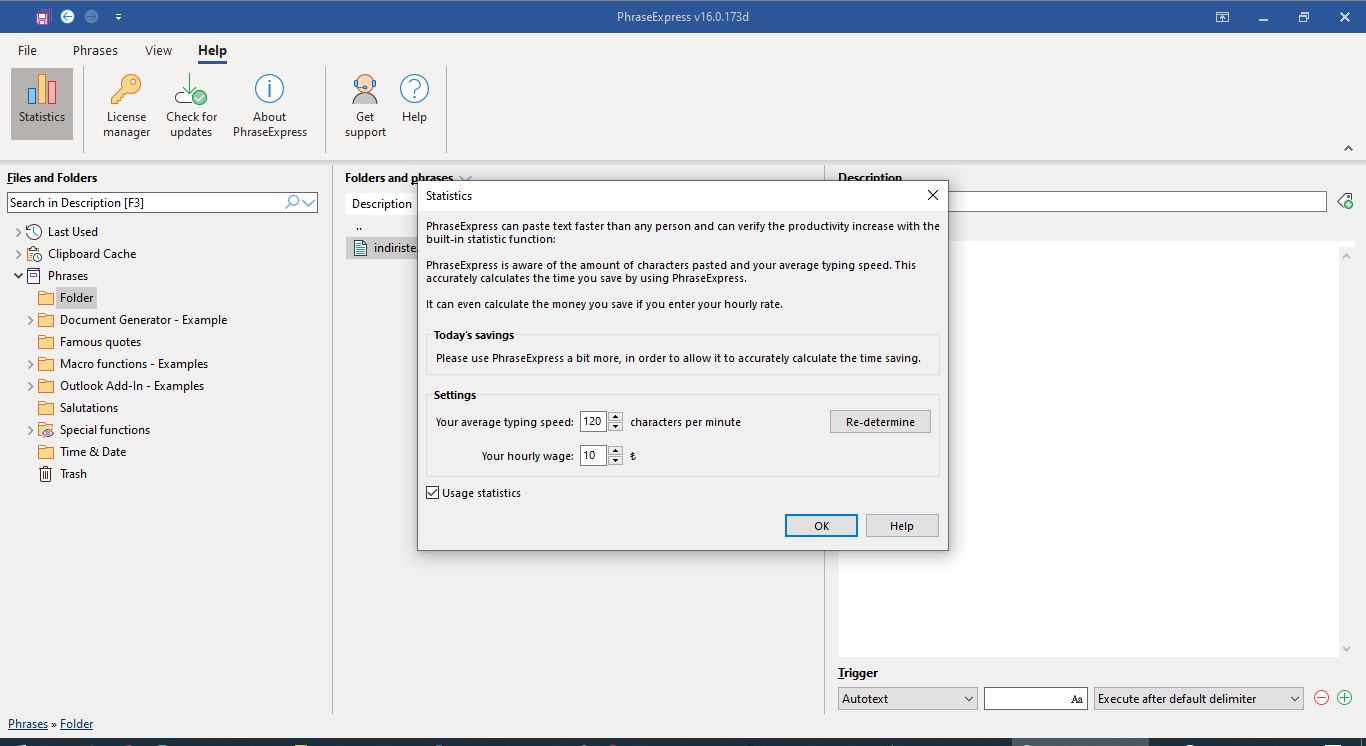This screenshot has width=1366, height=746.
Task: Click Get support icon
Action: tap(365, 104)
